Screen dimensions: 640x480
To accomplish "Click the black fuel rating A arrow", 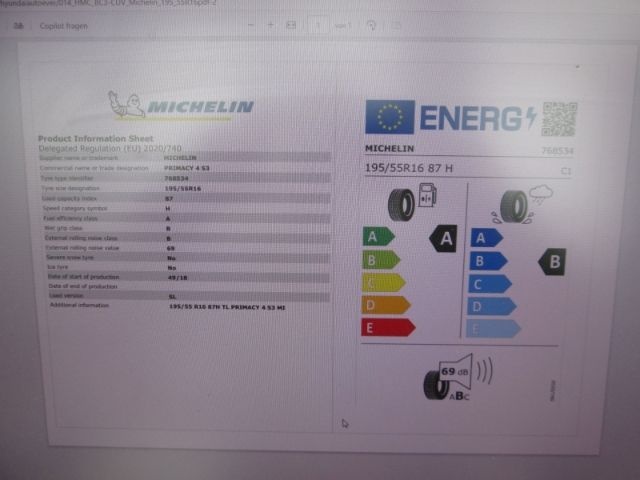I will click(443, 238).
